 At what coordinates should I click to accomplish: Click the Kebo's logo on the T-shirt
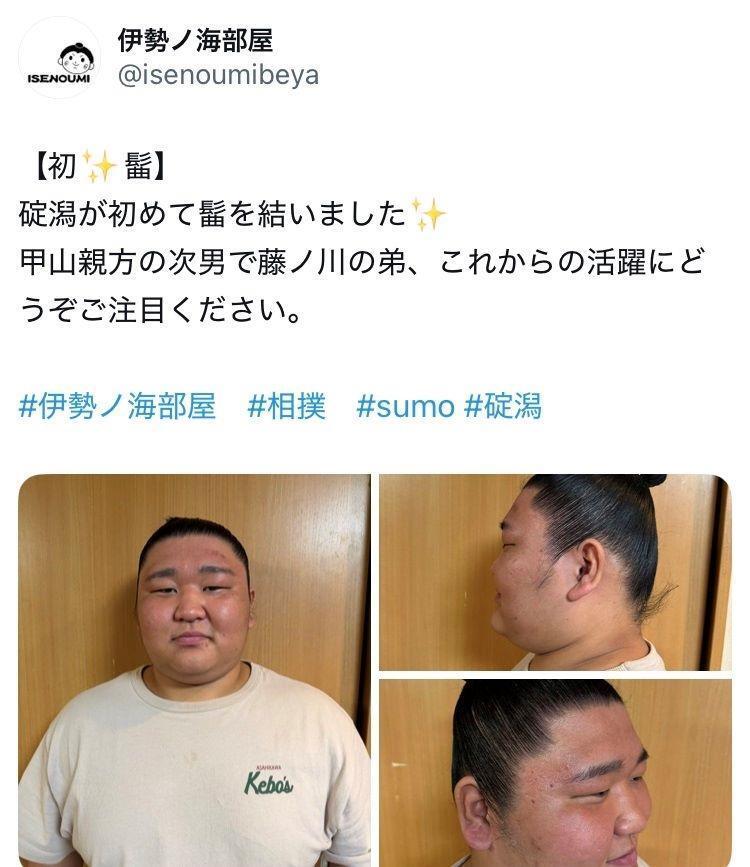pyautogui.click(x=269, y=781)
